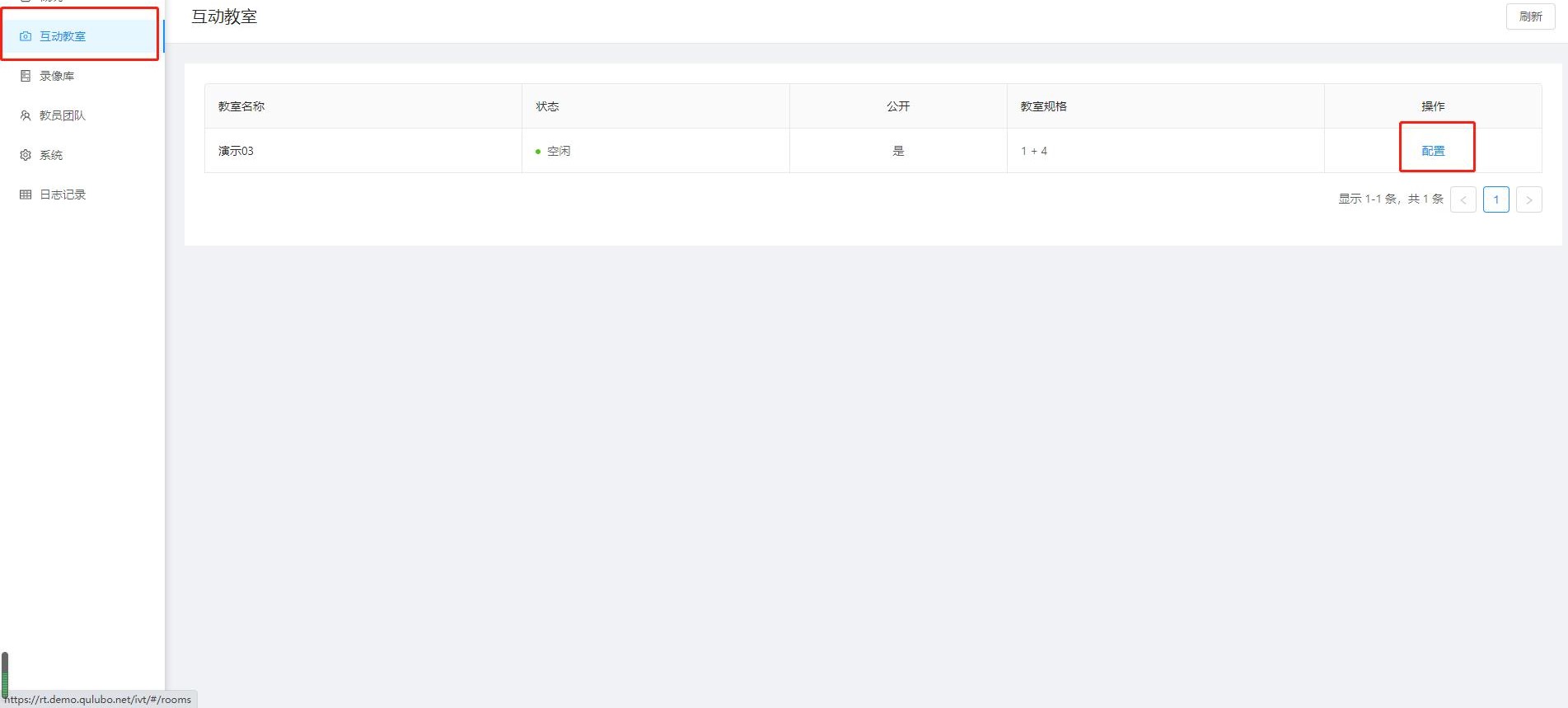Click the 演示03 classroom name cell

[x=363, y=151]
